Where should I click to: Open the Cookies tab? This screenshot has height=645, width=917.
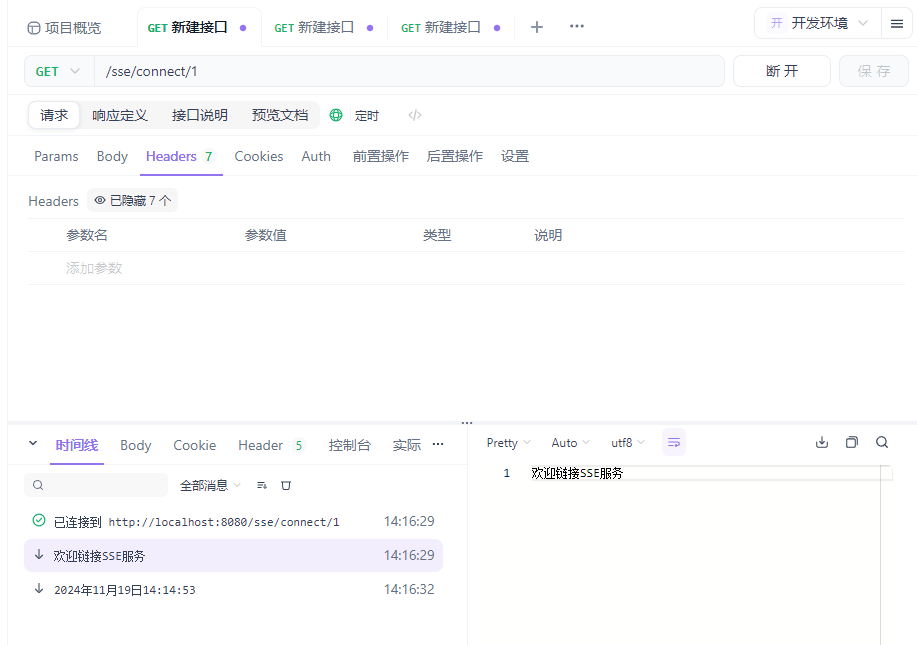[258, 156]
